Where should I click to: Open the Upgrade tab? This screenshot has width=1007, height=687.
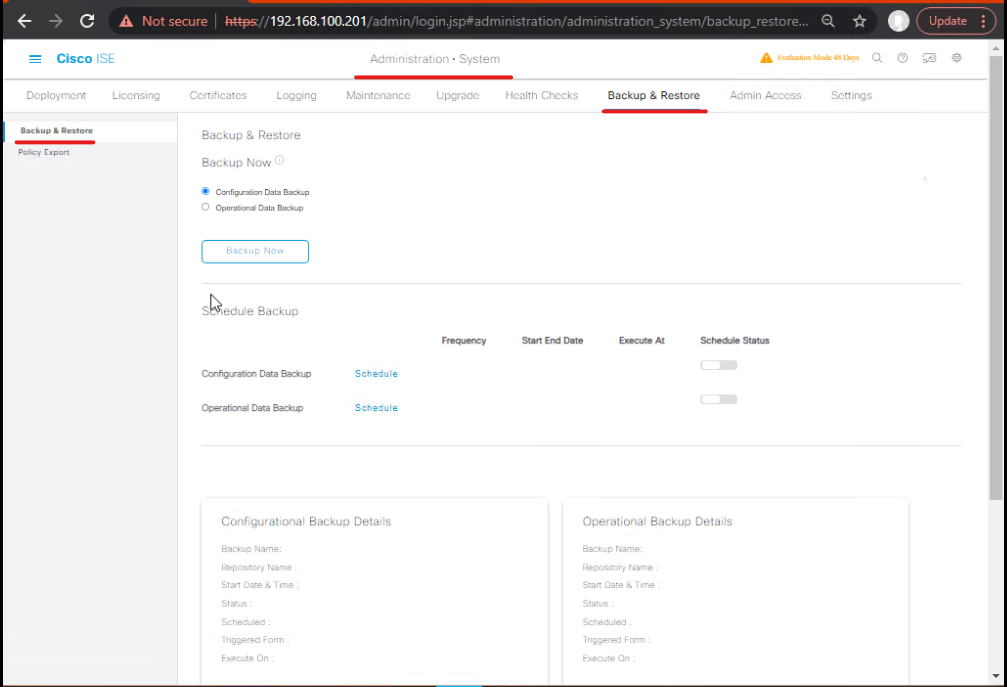point(458,95)
